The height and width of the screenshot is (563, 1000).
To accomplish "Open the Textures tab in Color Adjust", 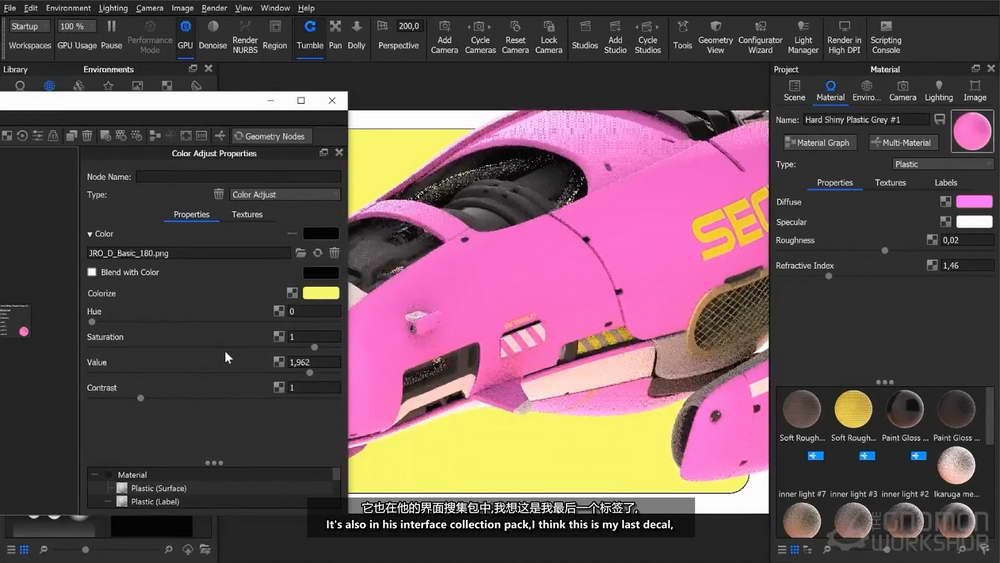I will click(x=247, y=214).
